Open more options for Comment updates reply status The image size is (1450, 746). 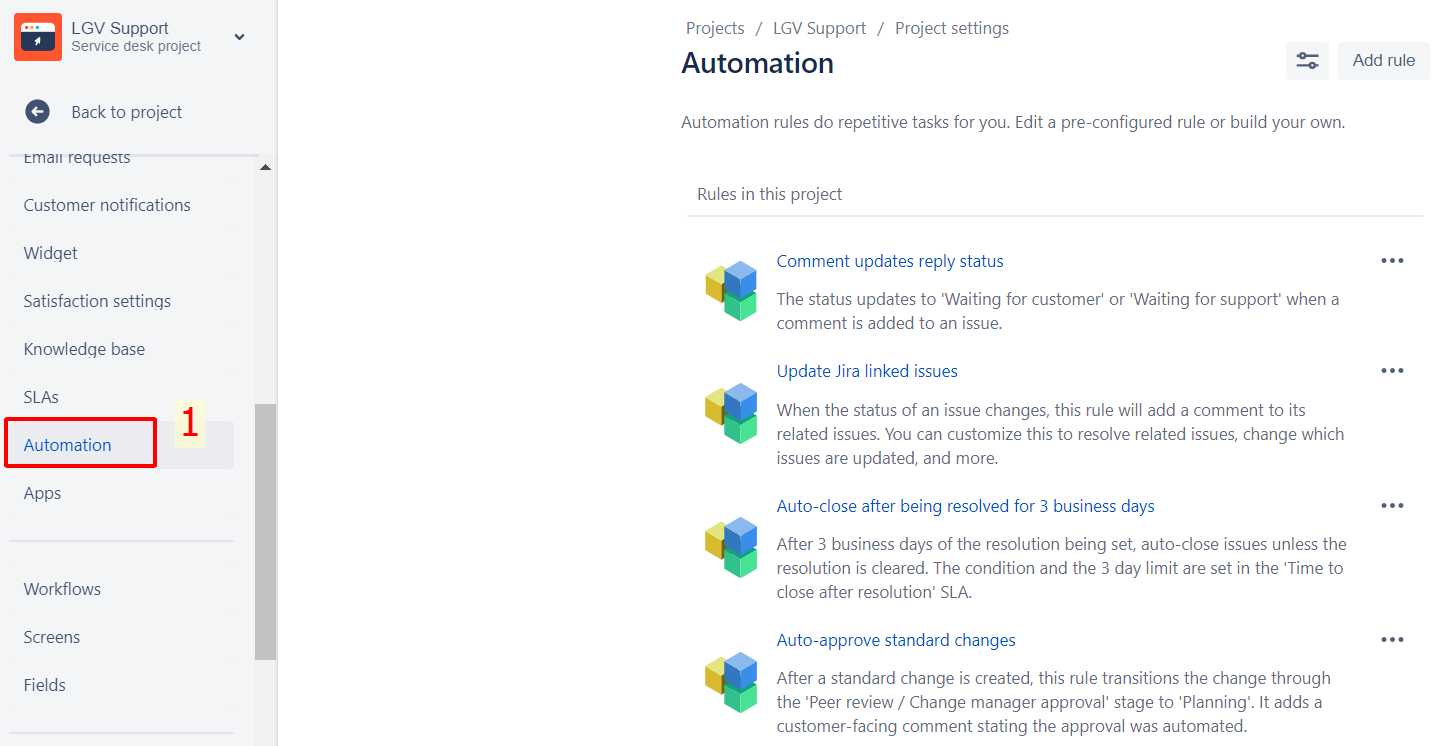[x=1392, y=261]
